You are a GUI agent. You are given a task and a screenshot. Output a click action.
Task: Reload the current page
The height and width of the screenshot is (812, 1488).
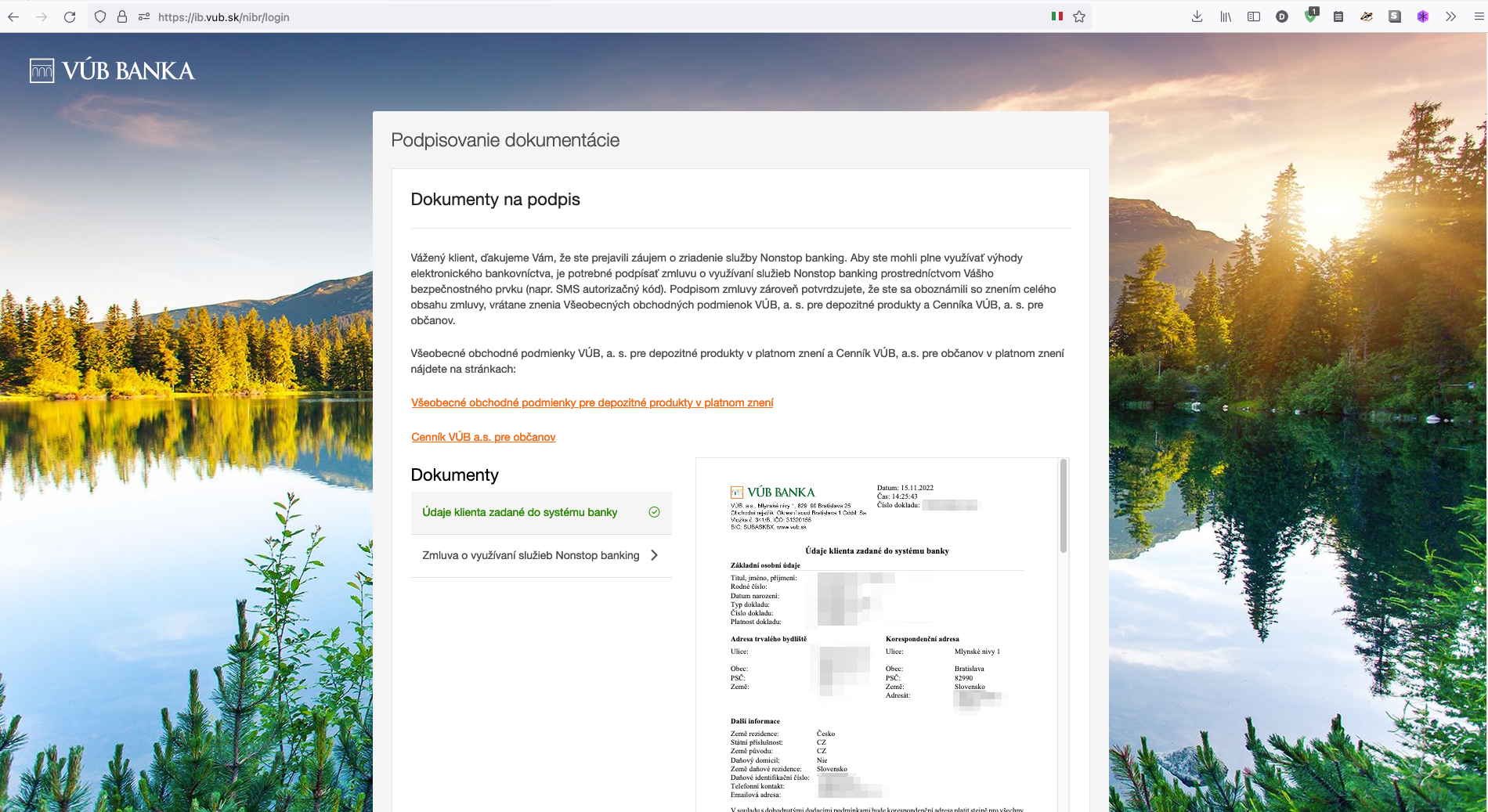tap(70, 16)
